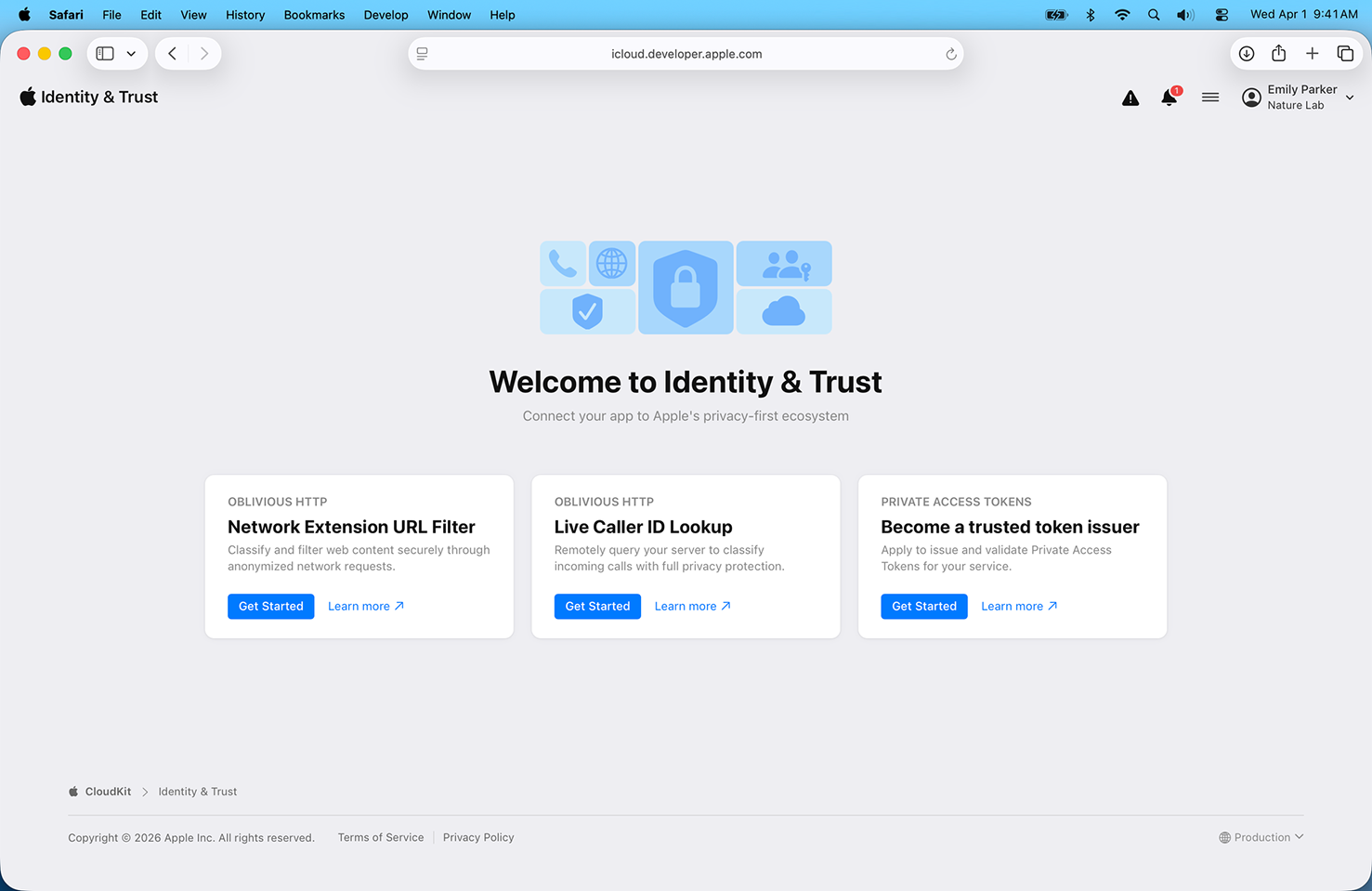Click the Live Caller ID Lookup card title
The width and height of the screenshot is (1372, 891).
[644, 527]
